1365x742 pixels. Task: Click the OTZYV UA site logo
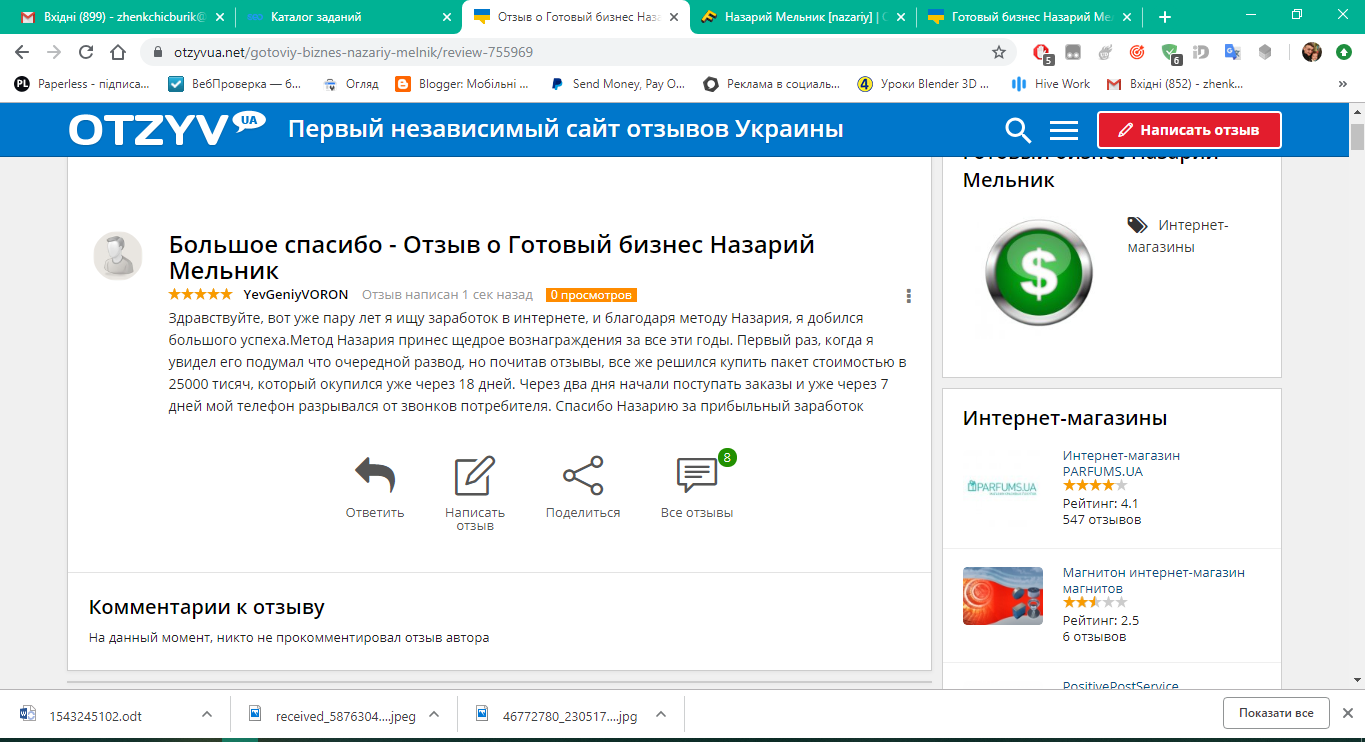pos(167,129)
